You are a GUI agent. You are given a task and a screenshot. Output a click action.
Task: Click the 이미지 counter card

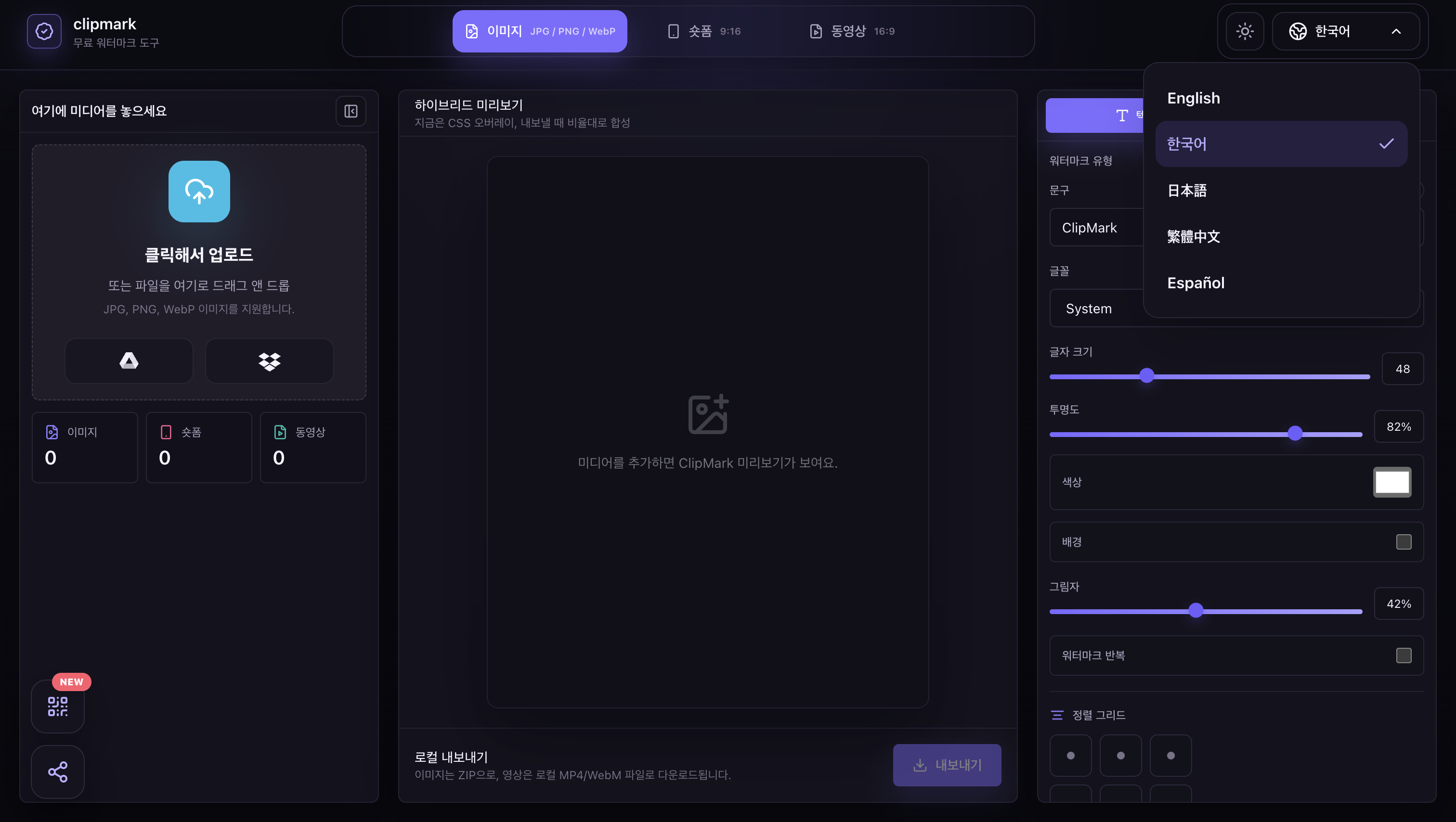[x=85, y=448]
